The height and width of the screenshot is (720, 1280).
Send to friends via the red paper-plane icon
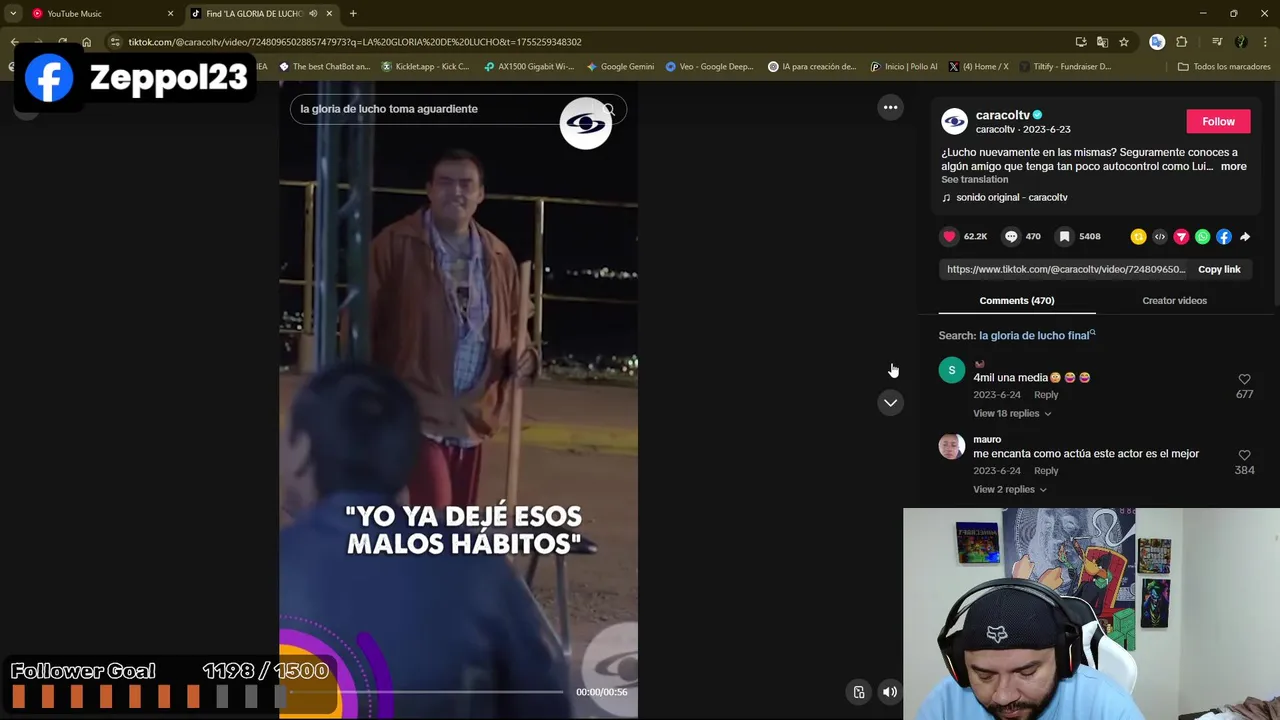(1181, 237)
